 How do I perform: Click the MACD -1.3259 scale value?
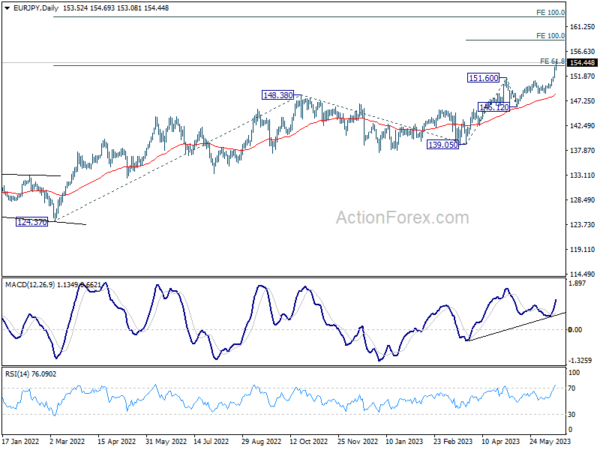click(580, 360)
